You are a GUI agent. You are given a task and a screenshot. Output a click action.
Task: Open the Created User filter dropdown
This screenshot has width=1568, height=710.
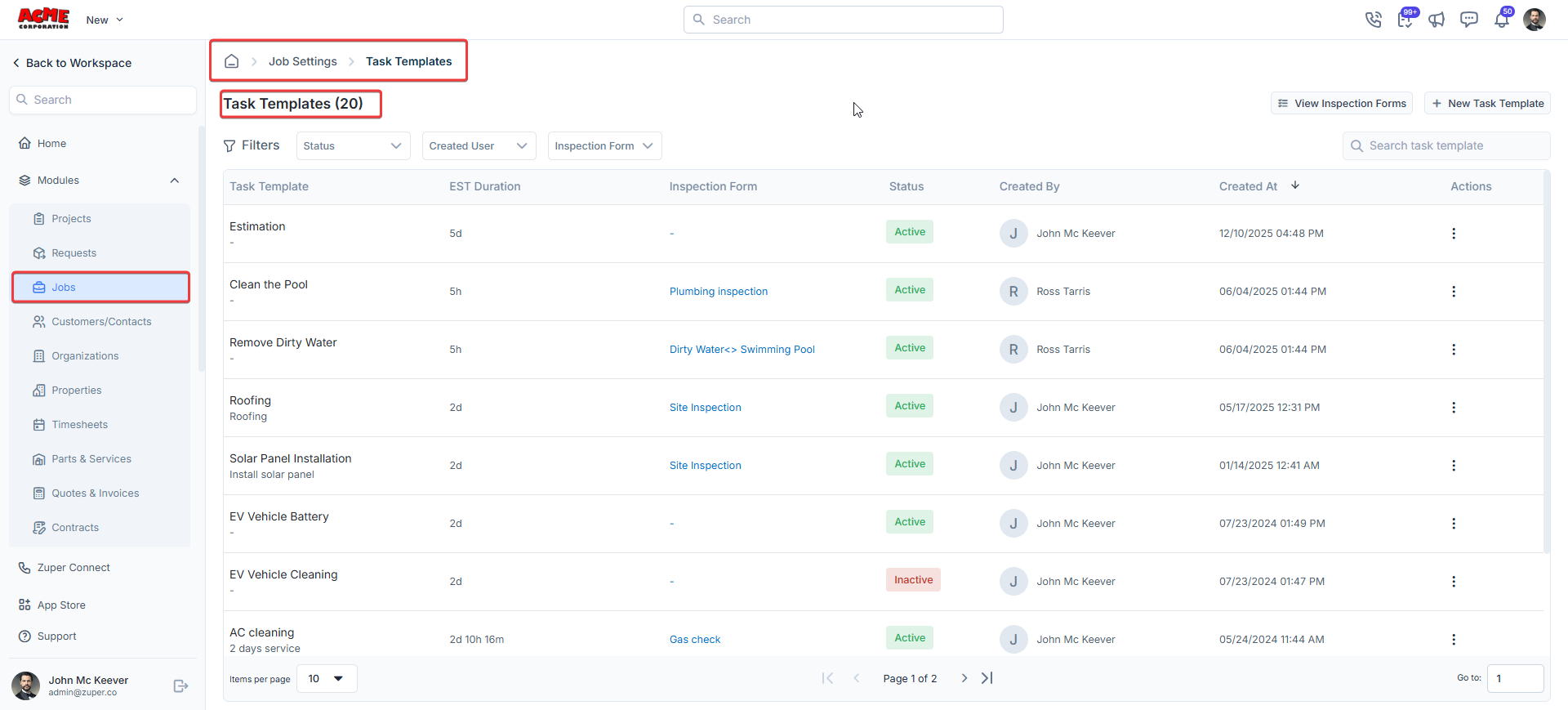(479, 146)
